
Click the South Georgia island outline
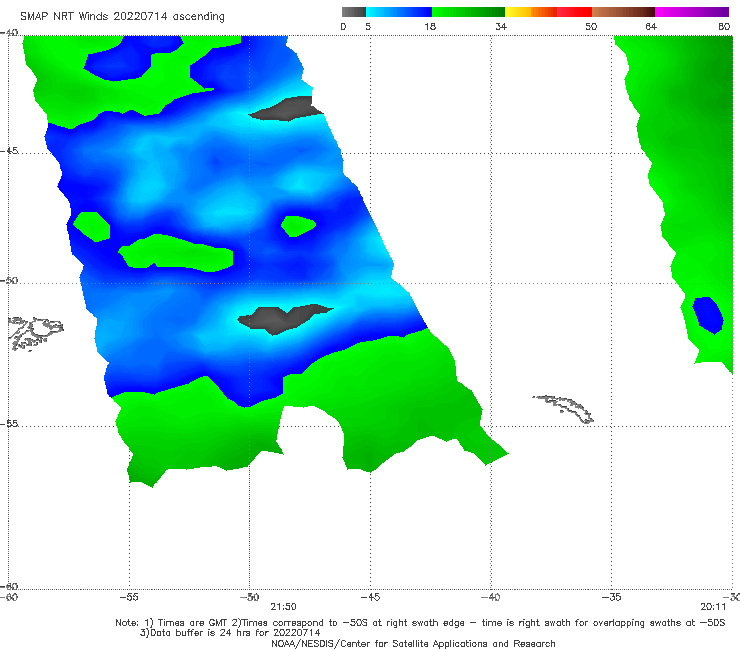[564, 409]
